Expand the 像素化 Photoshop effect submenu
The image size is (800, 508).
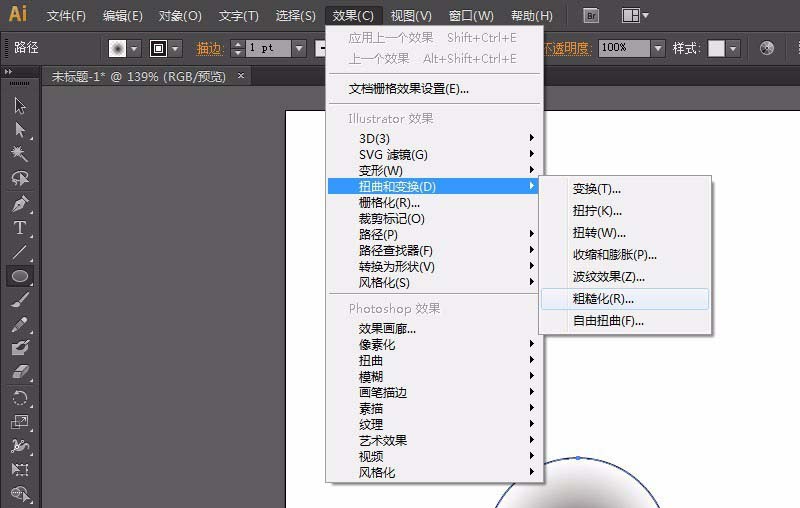434,345
